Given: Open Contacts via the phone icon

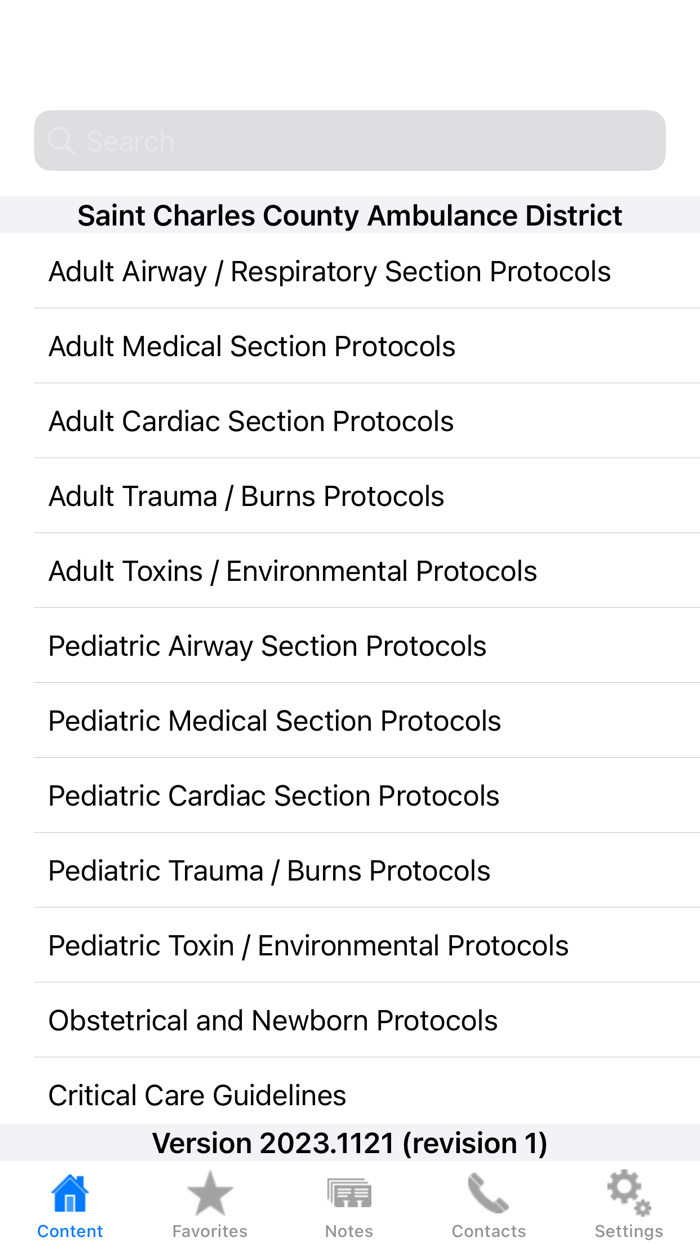Looking at the screenshot, I should (489, 1191).
